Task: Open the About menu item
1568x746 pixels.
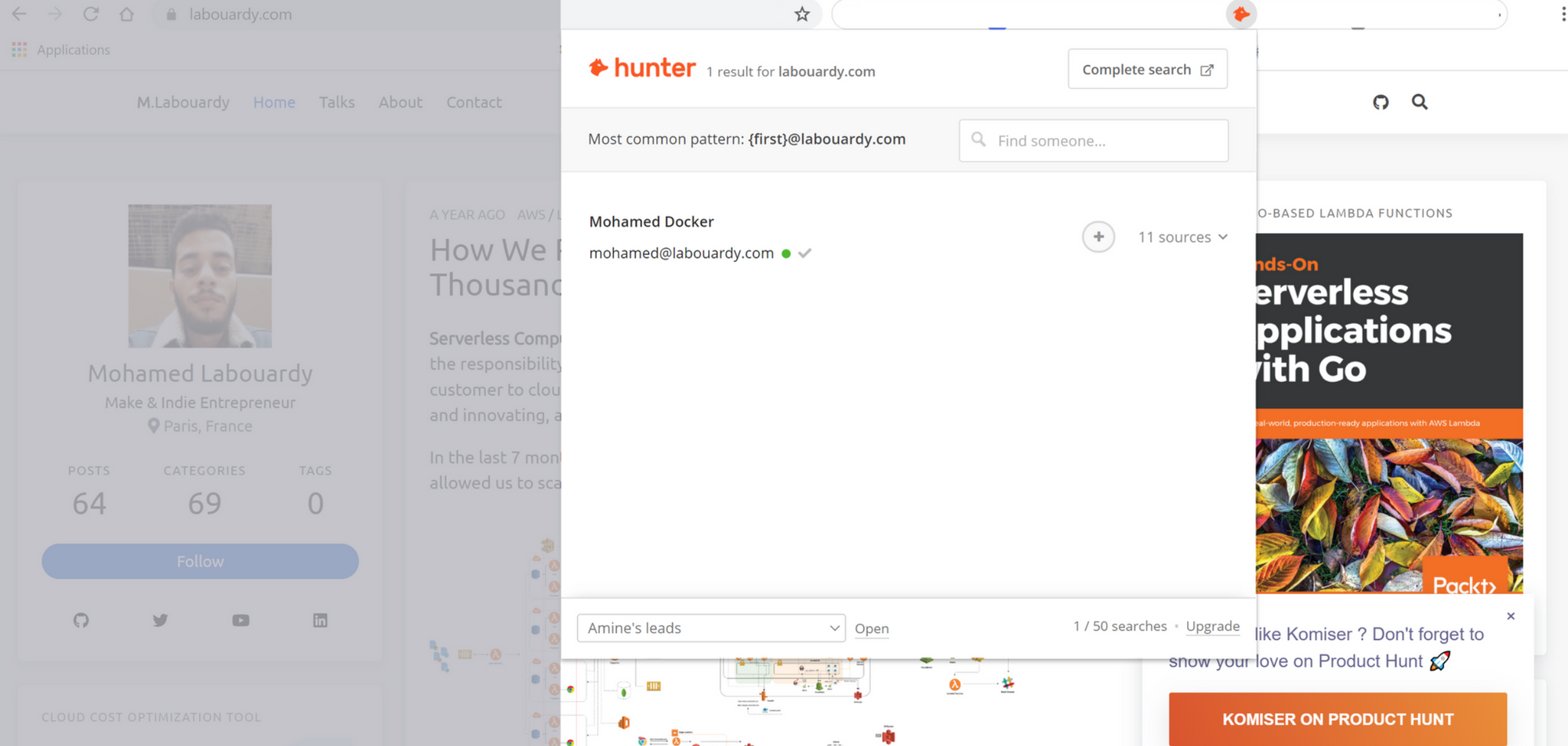Action: point(401,102)
